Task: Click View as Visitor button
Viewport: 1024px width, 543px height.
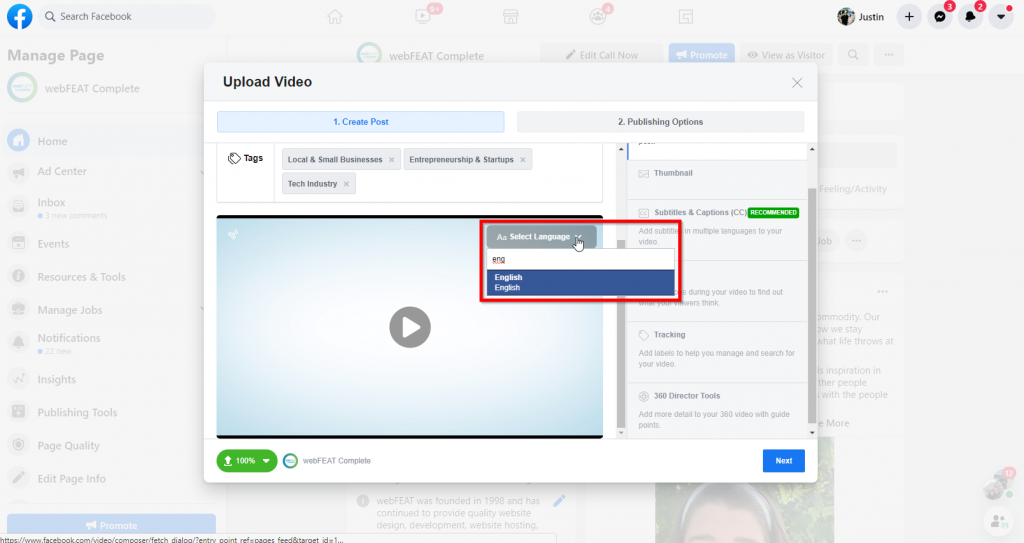Action: pos(786,55)
